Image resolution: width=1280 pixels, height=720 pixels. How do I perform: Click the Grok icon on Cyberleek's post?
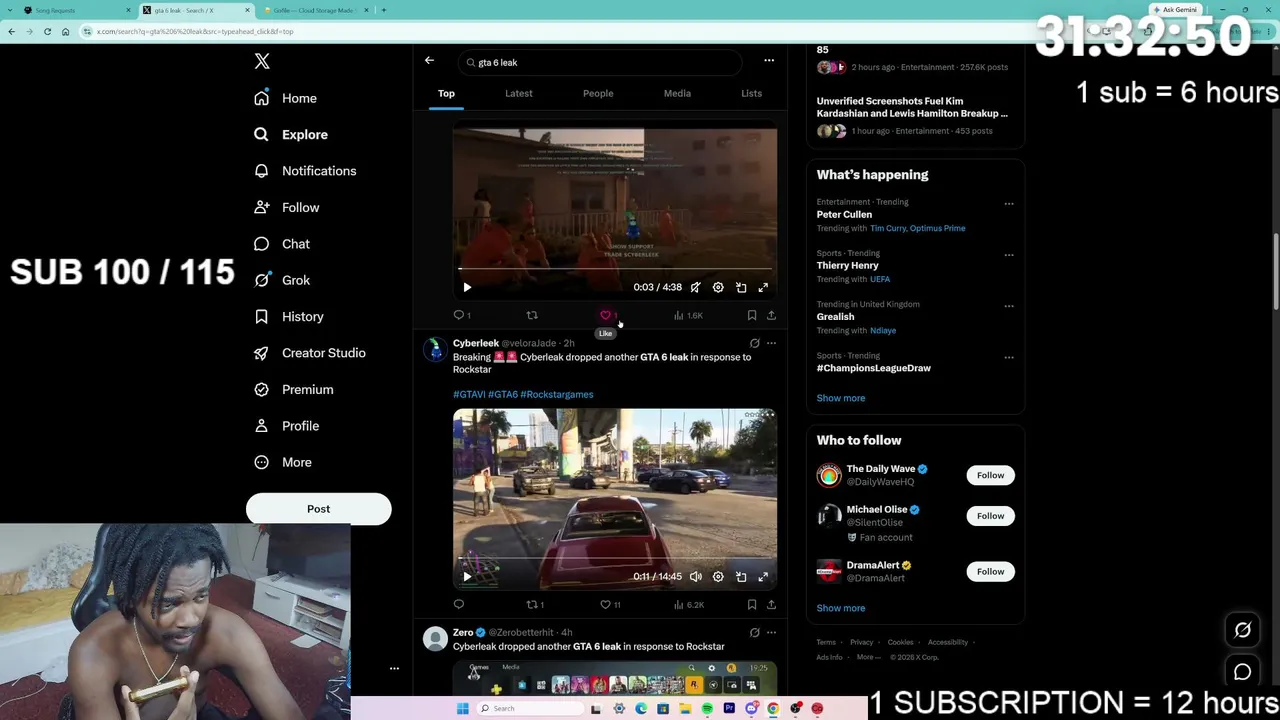(x=755, y=343)
